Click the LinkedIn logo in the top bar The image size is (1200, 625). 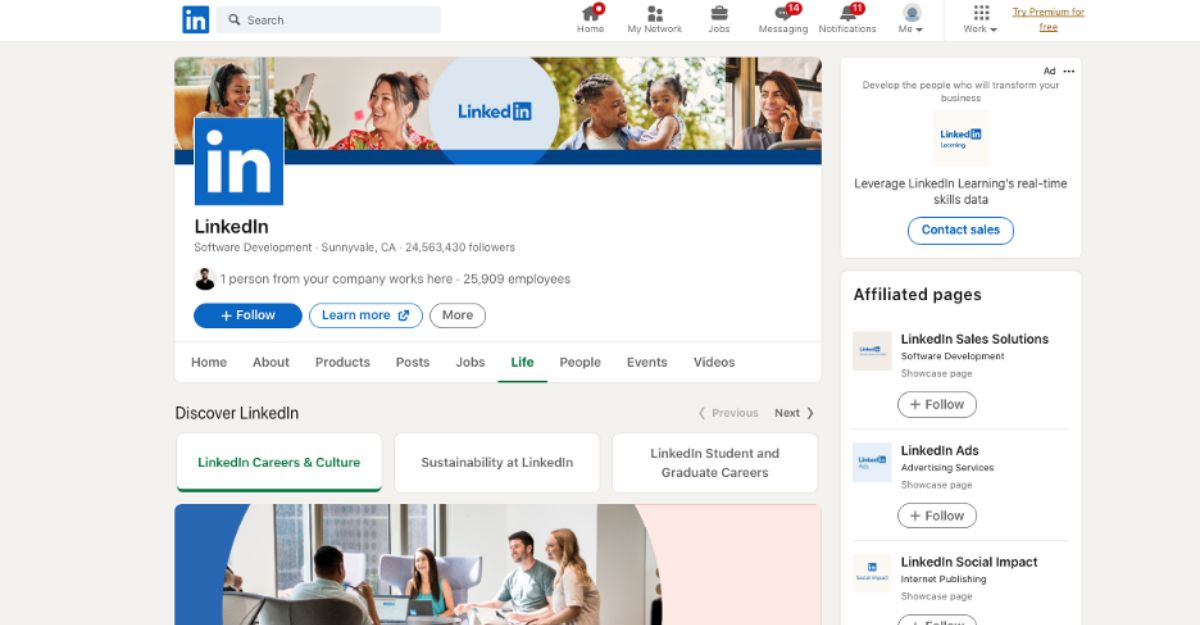click(195, 19)
